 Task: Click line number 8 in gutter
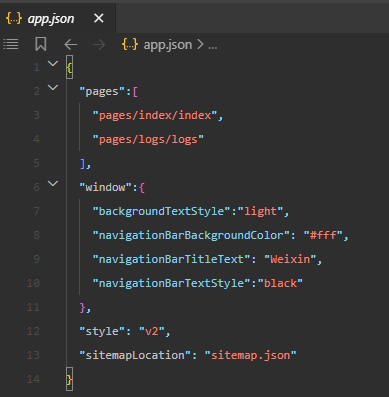pyautogui.click(x=37, y=235)
